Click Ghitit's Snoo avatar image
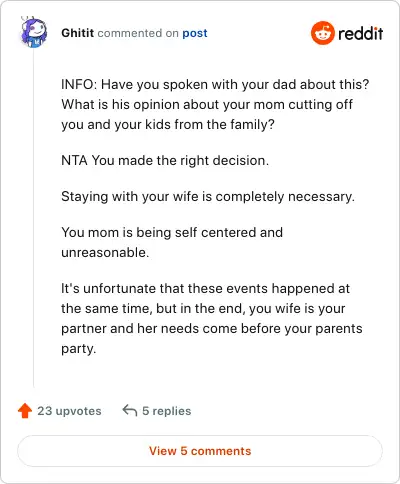400x484 pixels. pyautogui.click(x=34, y=32)
